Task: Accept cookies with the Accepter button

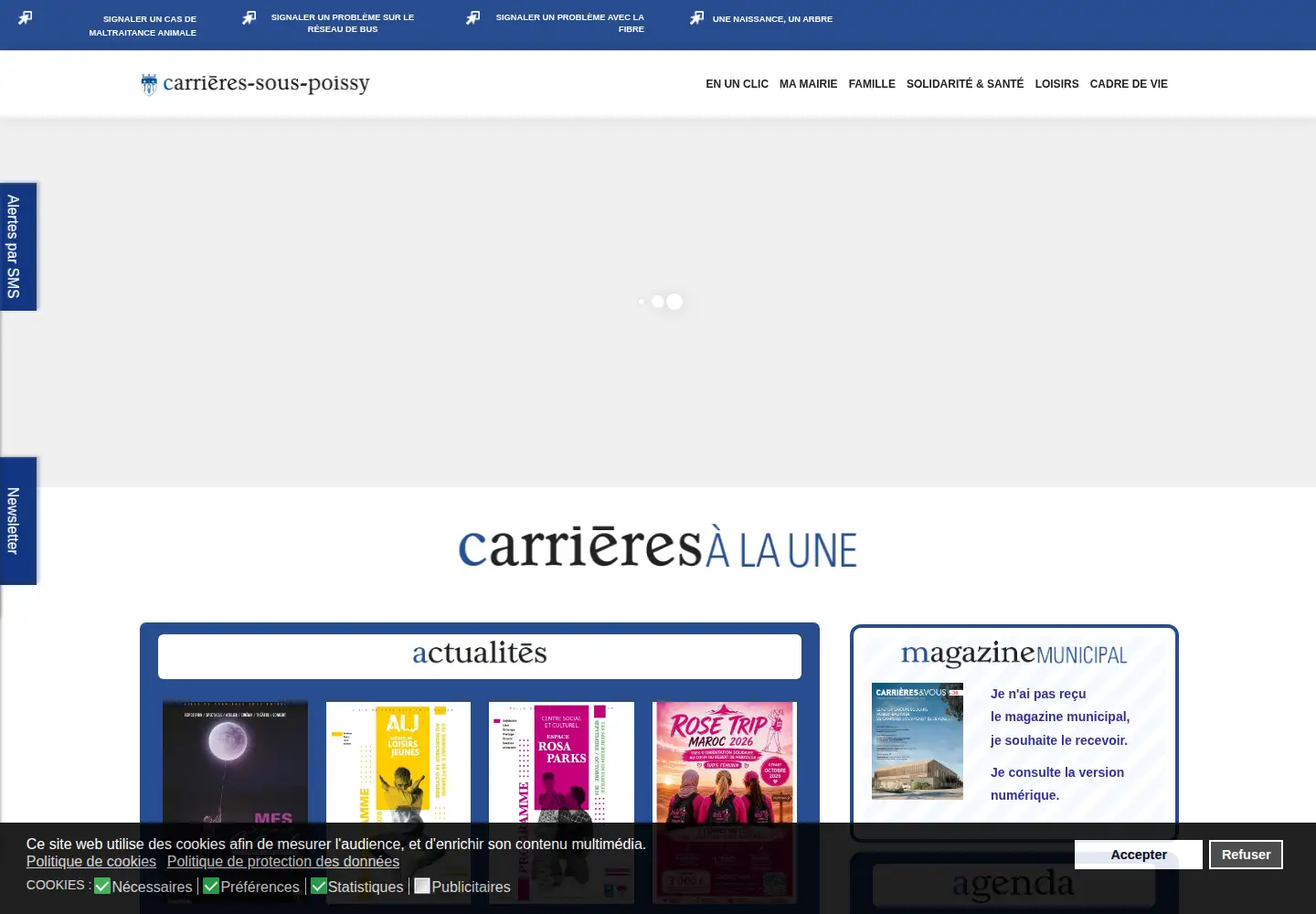Action: point(1139,855)
